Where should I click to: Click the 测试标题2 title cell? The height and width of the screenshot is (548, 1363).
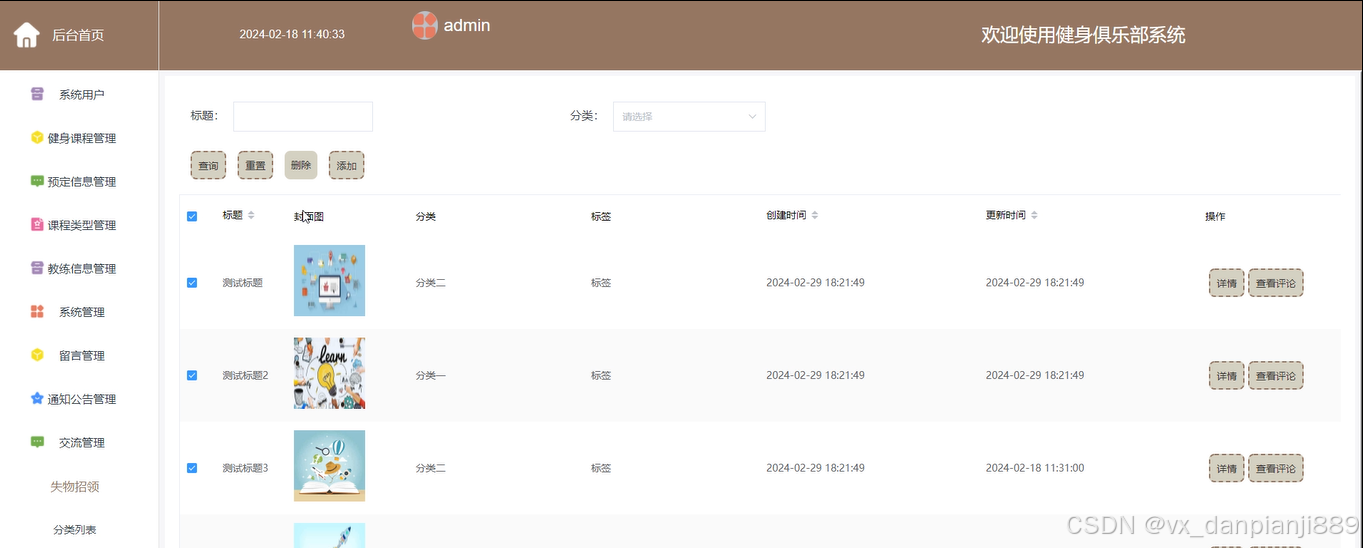click(x=245, y=376)
